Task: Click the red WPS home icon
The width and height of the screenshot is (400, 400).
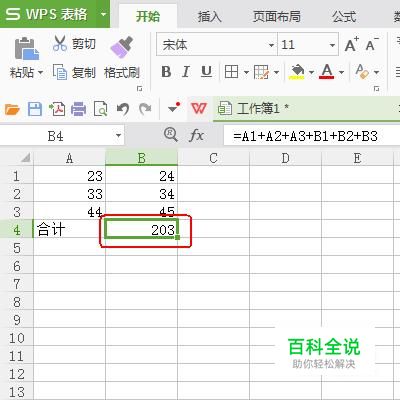Action: (x=199, y=108)
